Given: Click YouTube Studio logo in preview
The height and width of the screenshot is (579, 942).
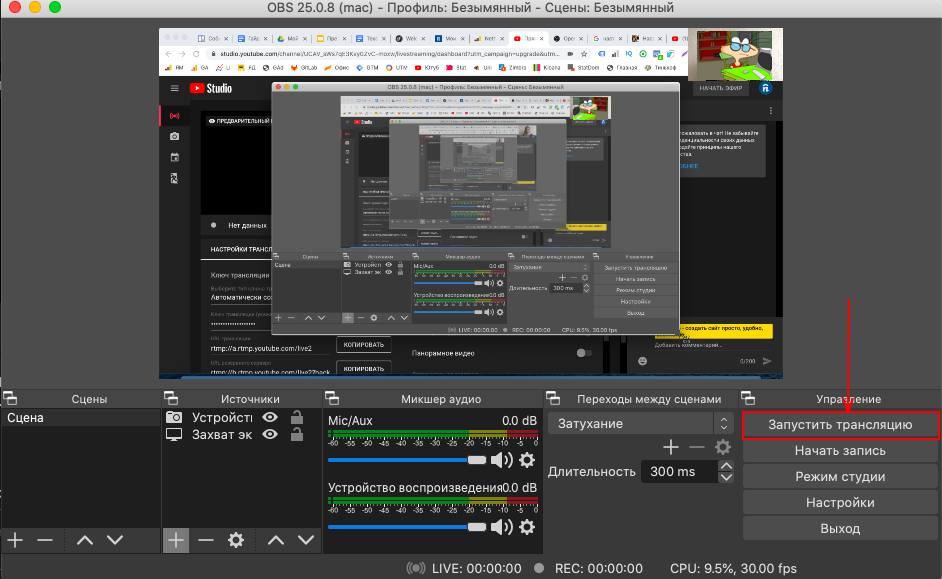Looking at the screenshot, I should (211, 88).
